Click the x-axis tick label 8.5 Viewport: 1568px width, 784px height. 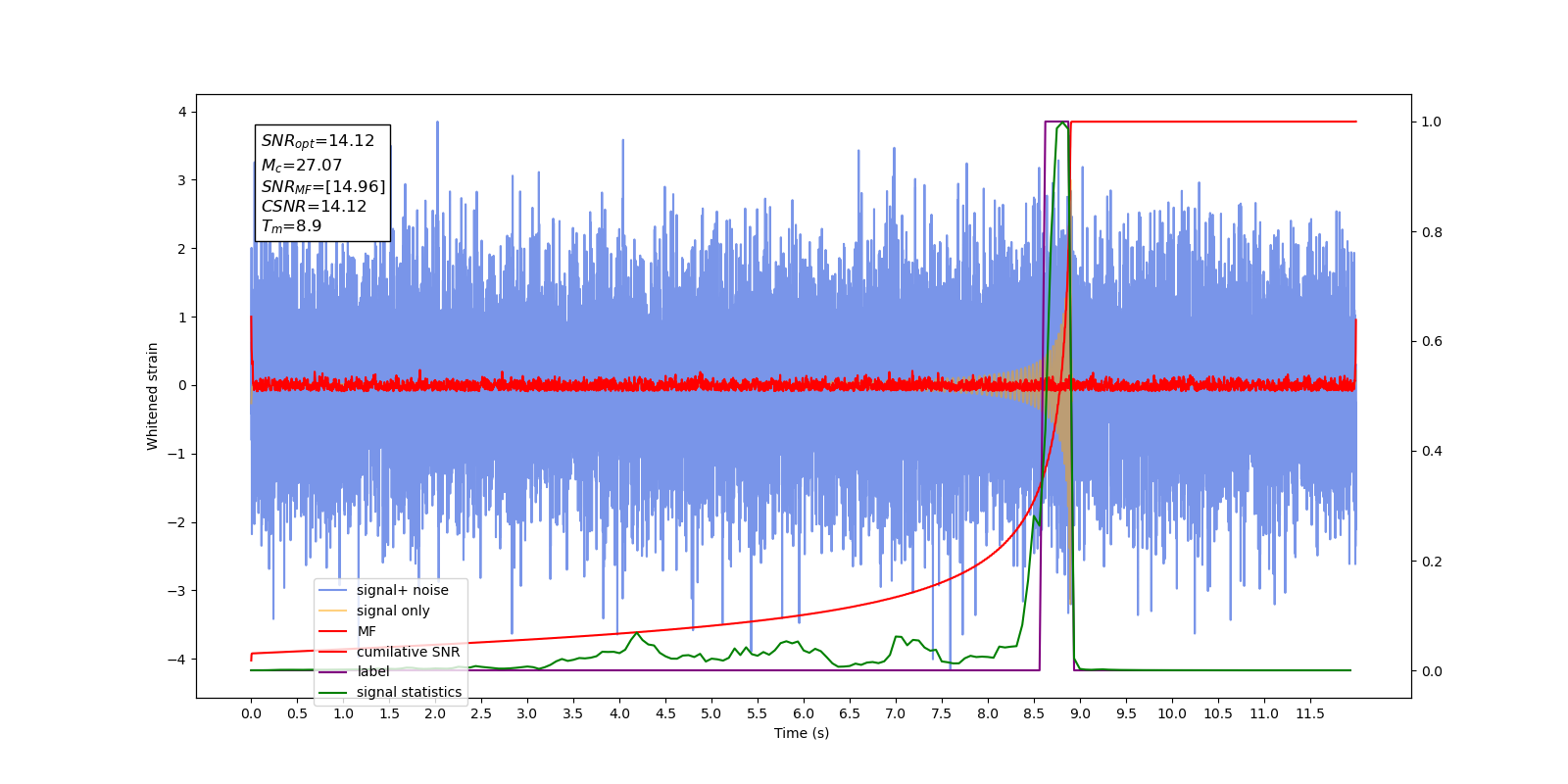1034,713
